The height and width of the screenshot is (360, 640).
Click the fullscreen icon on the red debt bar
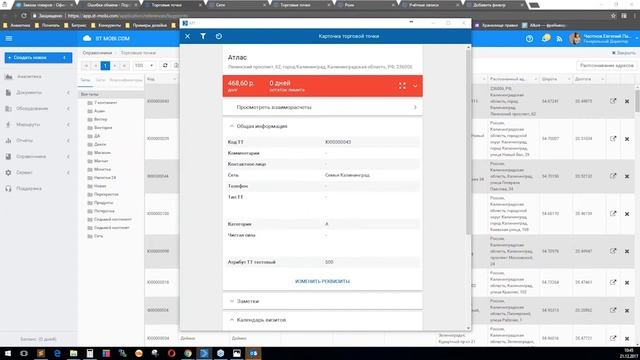pos(402,86)
